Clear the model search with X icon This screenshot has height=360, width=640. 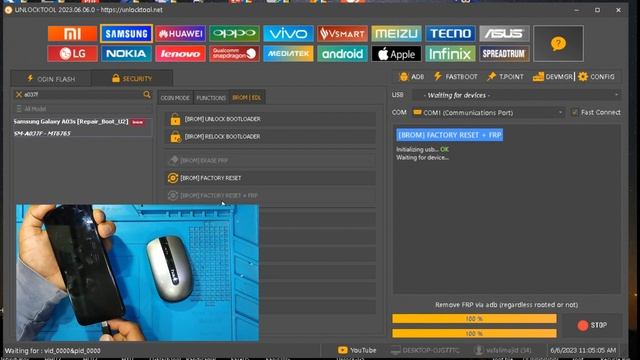[x=18, y=95]
